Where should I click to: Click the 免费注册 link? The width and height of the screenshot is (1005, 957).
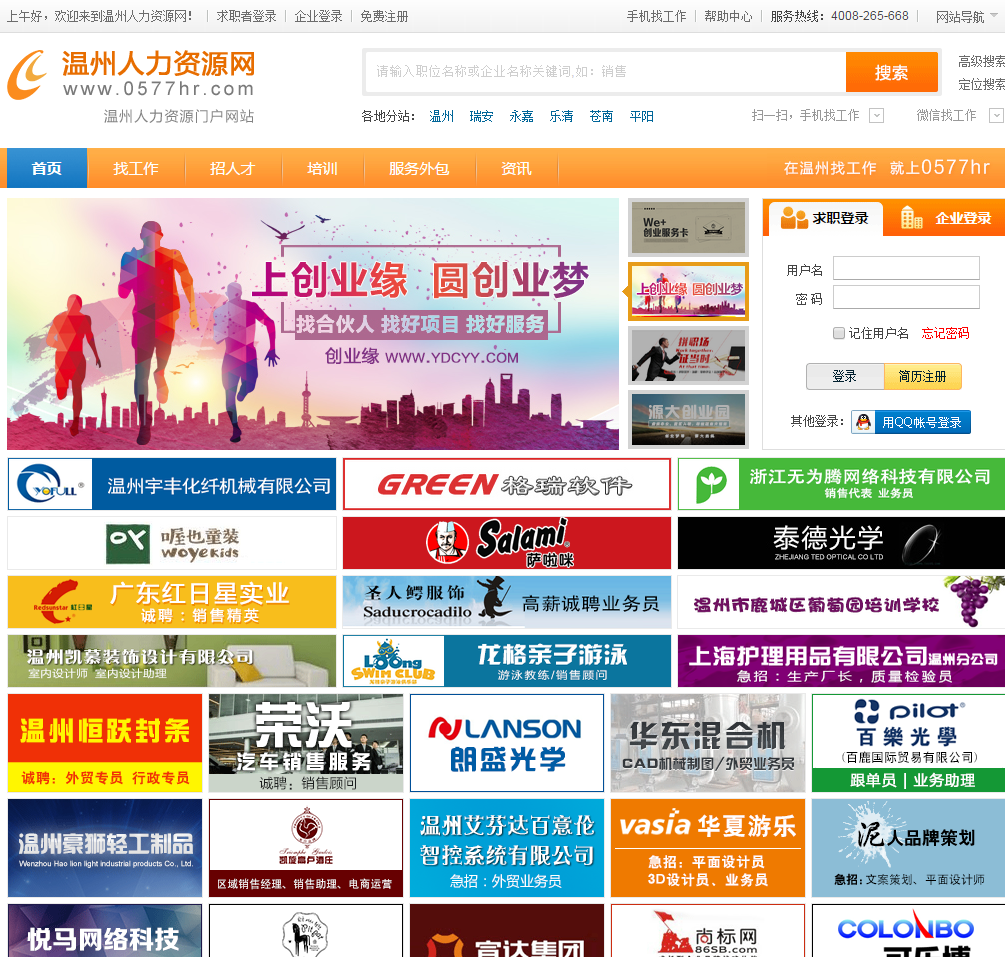pyautogui.click(x=384, y=17)
